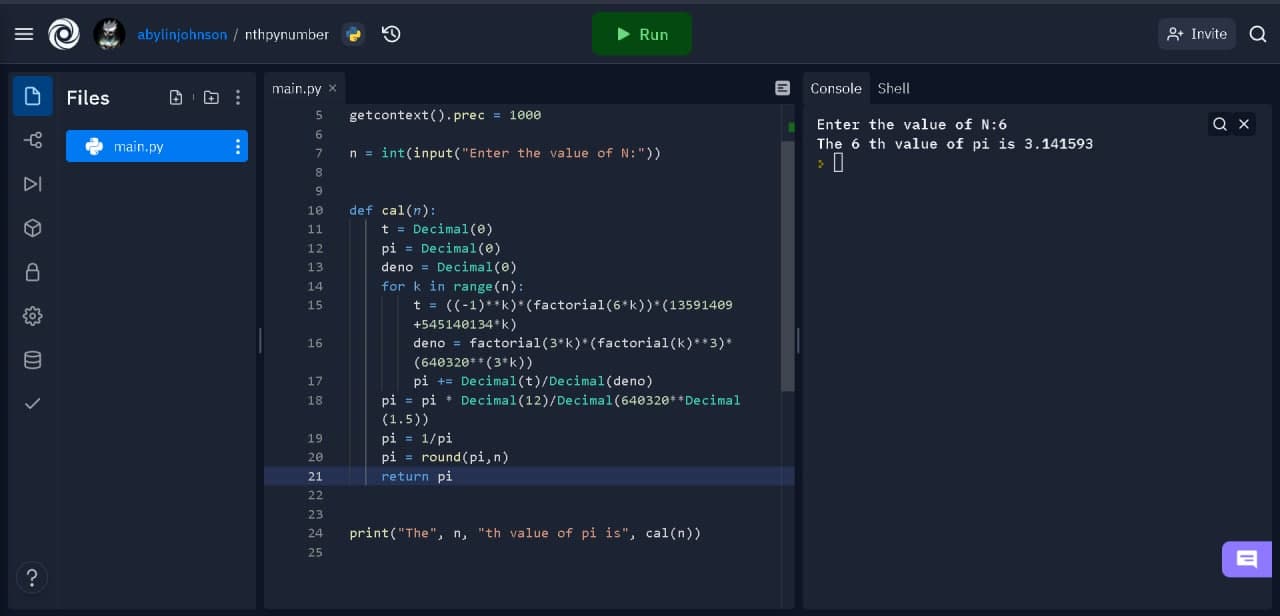The height and width of the screenshot is (616, 1280).
Task: Open the file history icon
Action: [x=391, y=33]
